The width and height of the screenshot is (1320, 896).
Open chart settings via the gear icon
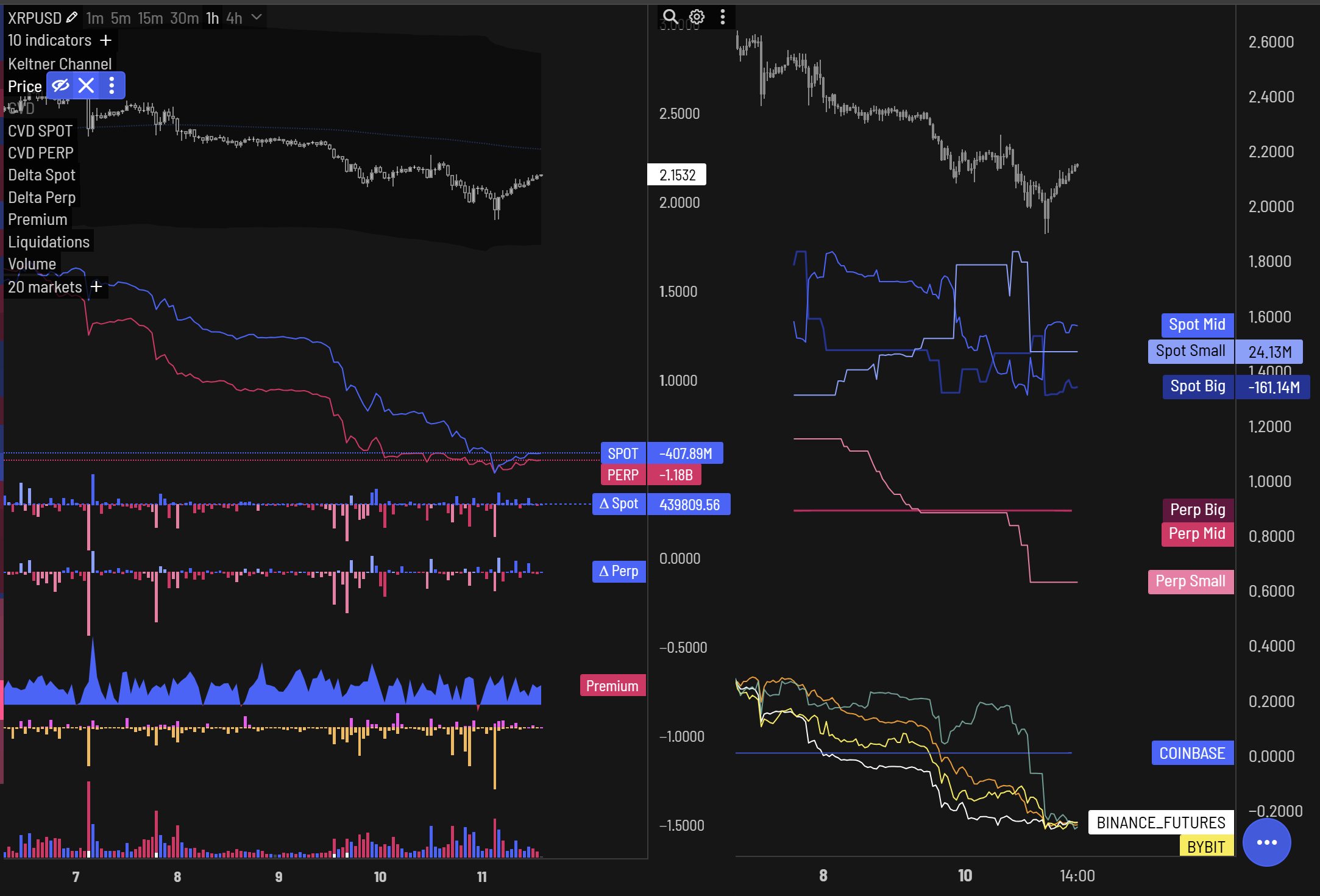697,17
